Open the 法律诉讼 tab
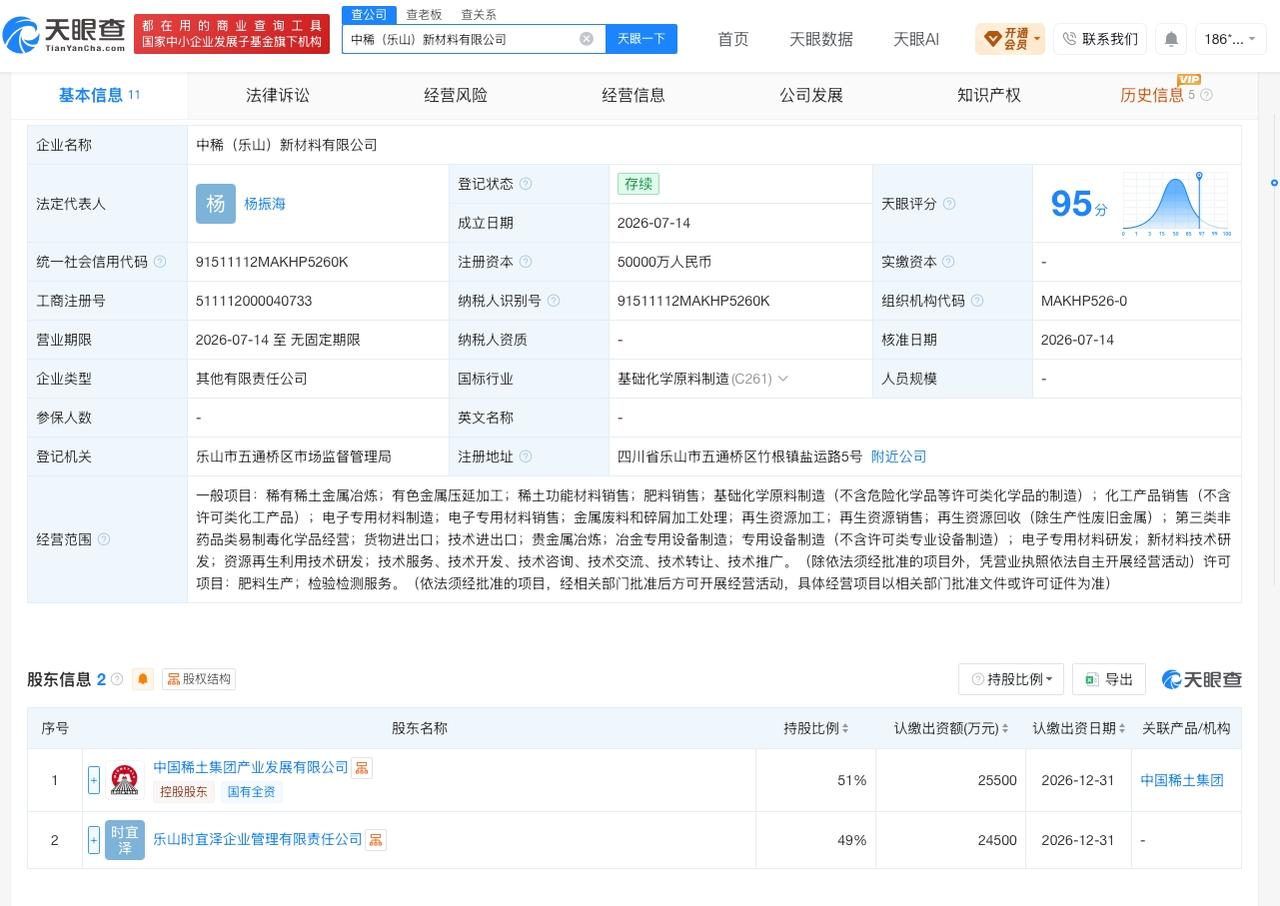 (x=278, y=95)
